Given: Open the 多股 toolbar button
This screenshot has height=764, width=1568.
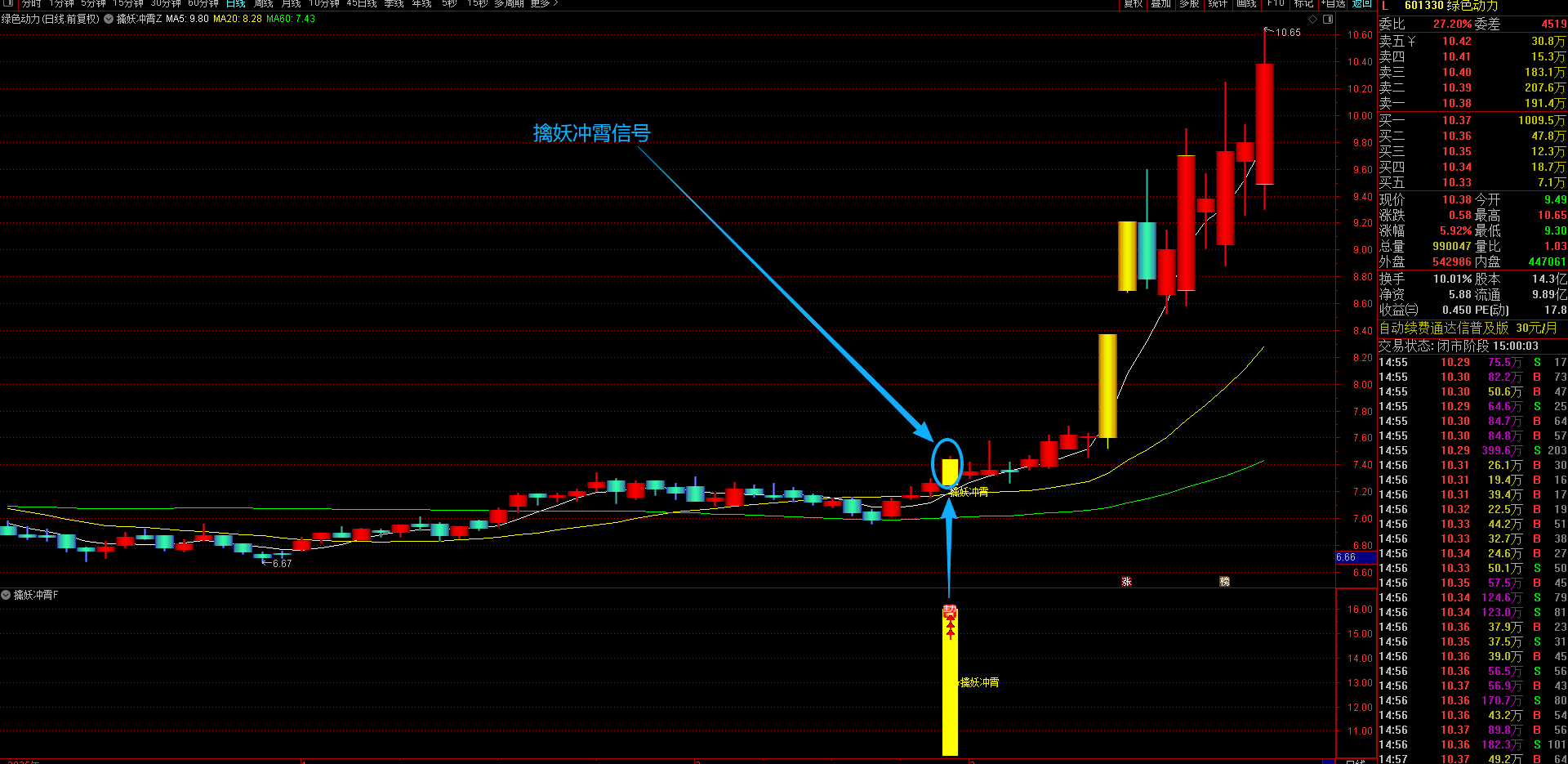Looking at the screenshot, I should 1189,3.
